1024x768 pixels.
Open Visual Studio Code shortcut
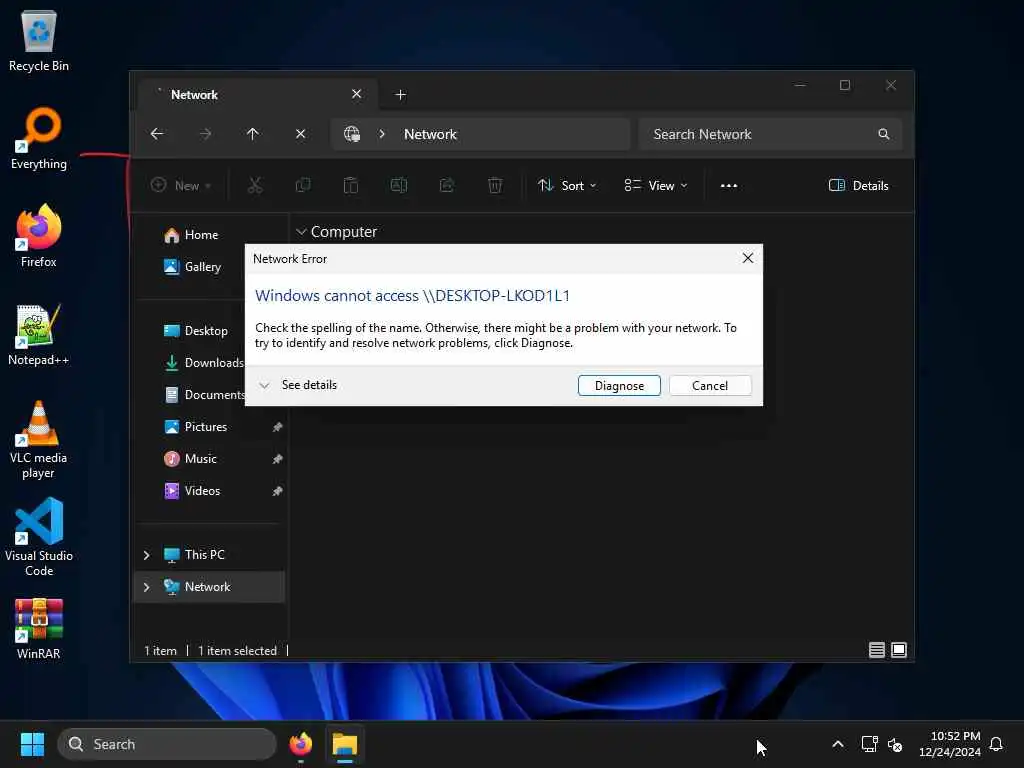click(39, 537)
